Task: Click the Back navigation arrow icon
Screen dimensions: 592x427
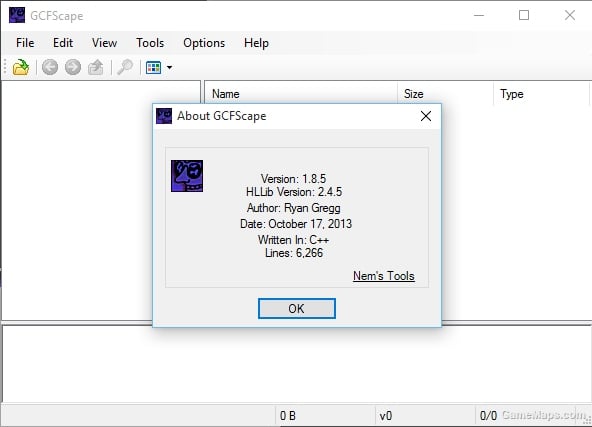Action: pyautogui.click(x=50, y=68)
